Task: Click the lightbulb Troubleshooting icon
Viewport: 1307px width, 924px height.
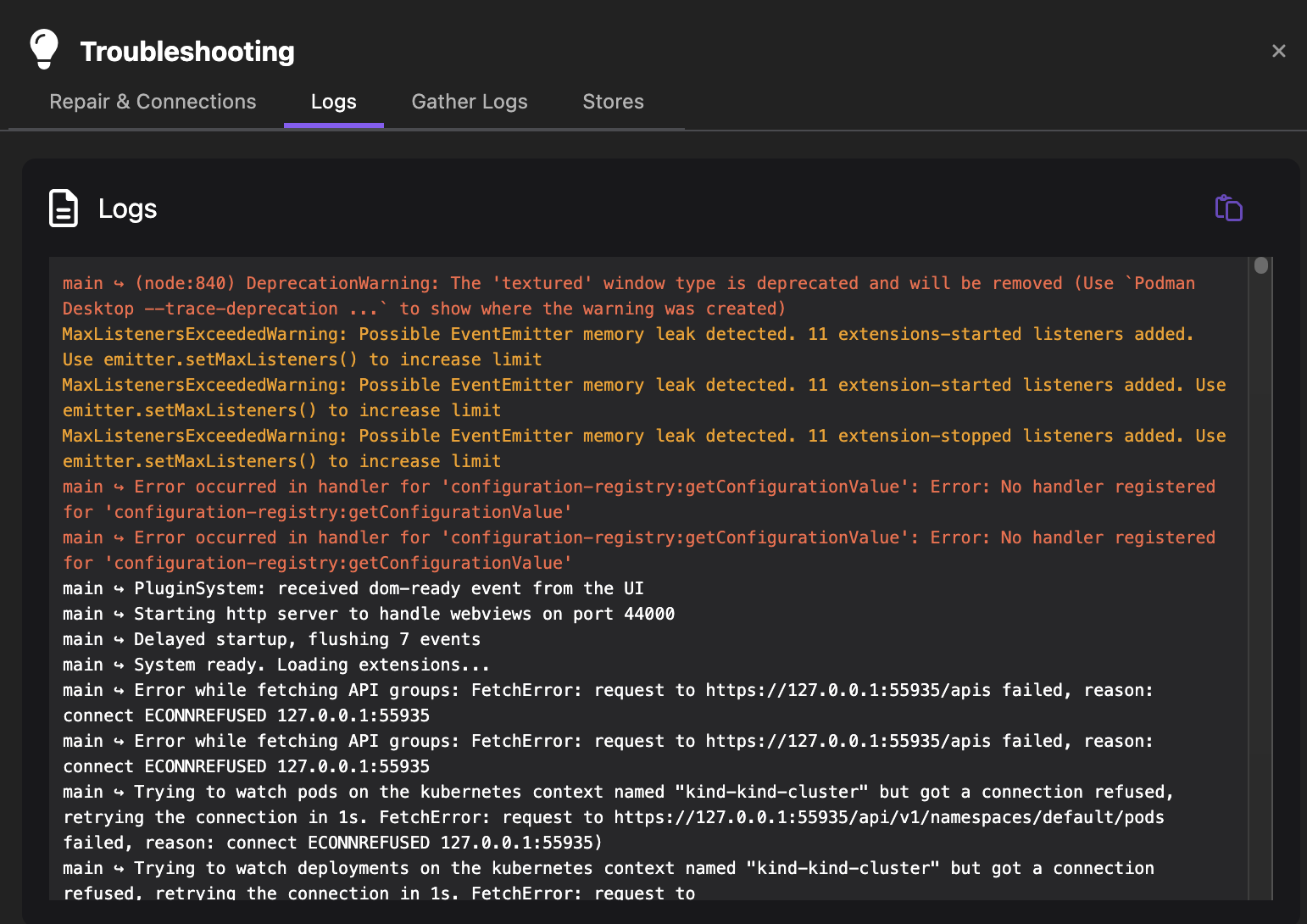Action: [x=44, y=49]
